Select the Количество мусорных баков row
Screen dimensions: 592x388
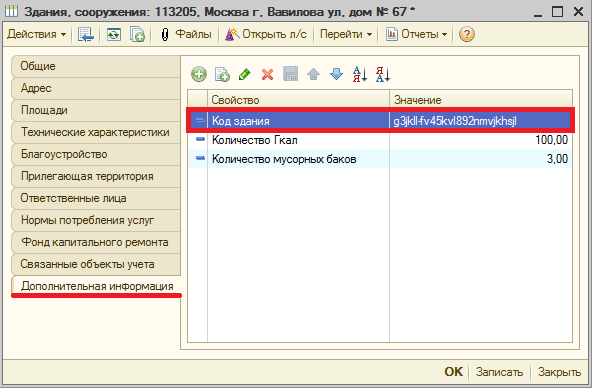pyautogui.click(x=380, y=159)
